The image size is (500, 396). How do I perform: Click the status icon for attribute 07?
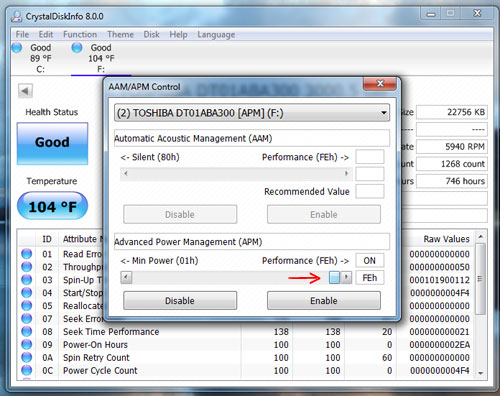[x=26, y=318]
